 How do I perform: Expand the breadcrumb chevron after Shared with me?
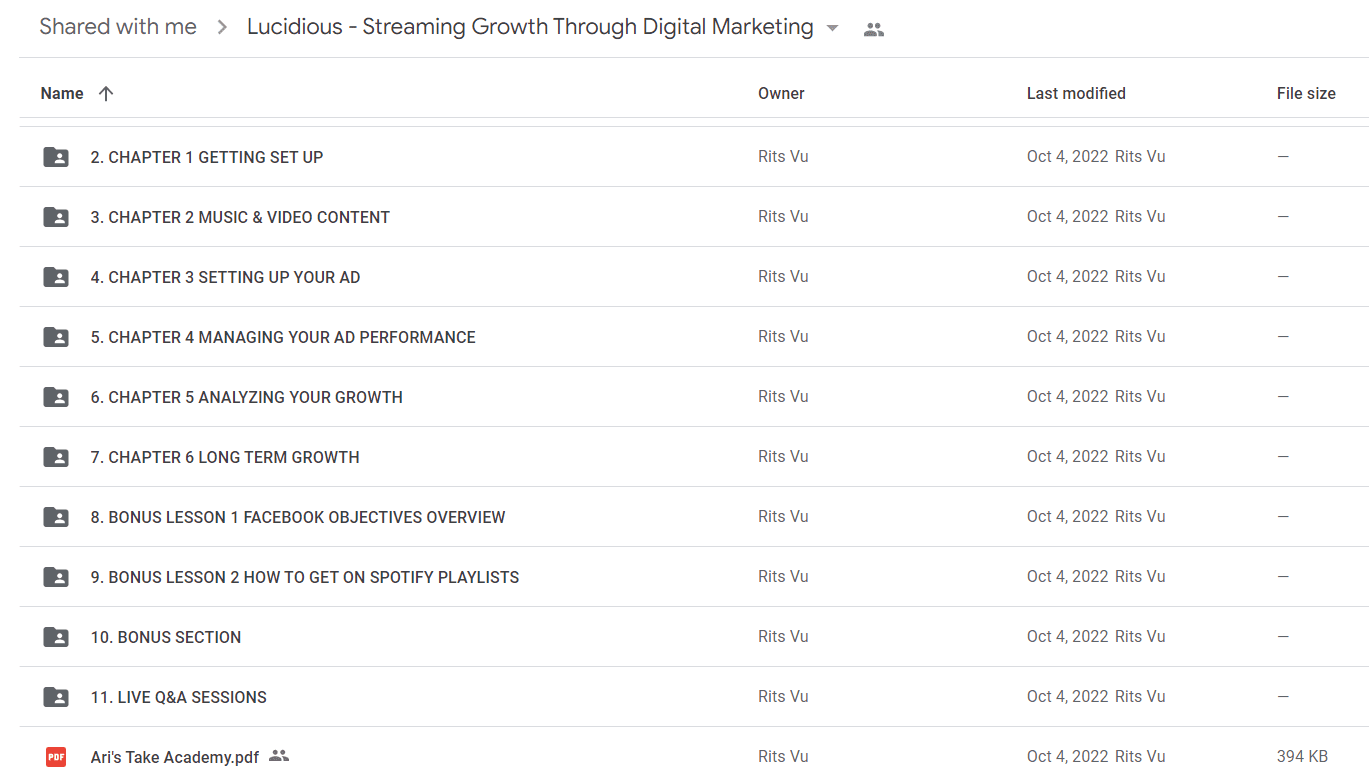pos(222,28)
